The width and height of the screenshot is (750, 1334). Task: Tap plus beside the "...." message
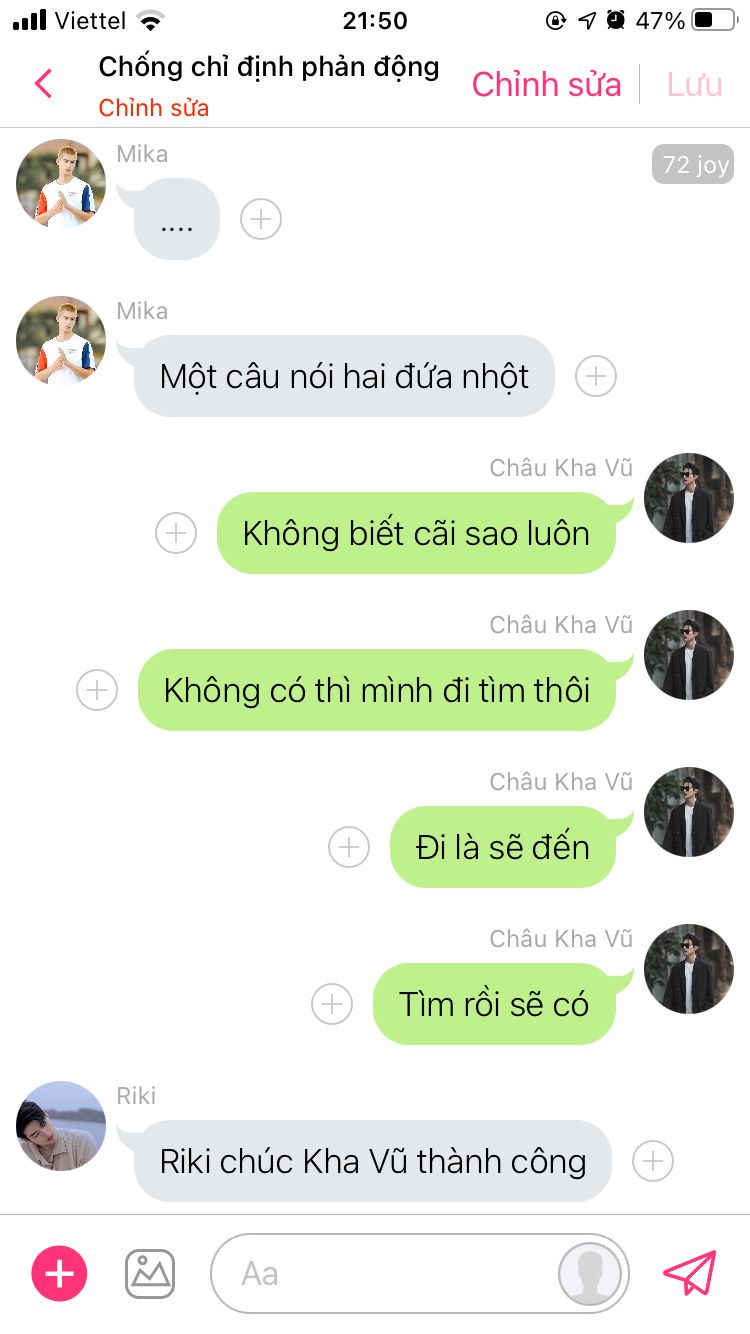(x=261, y=219)
